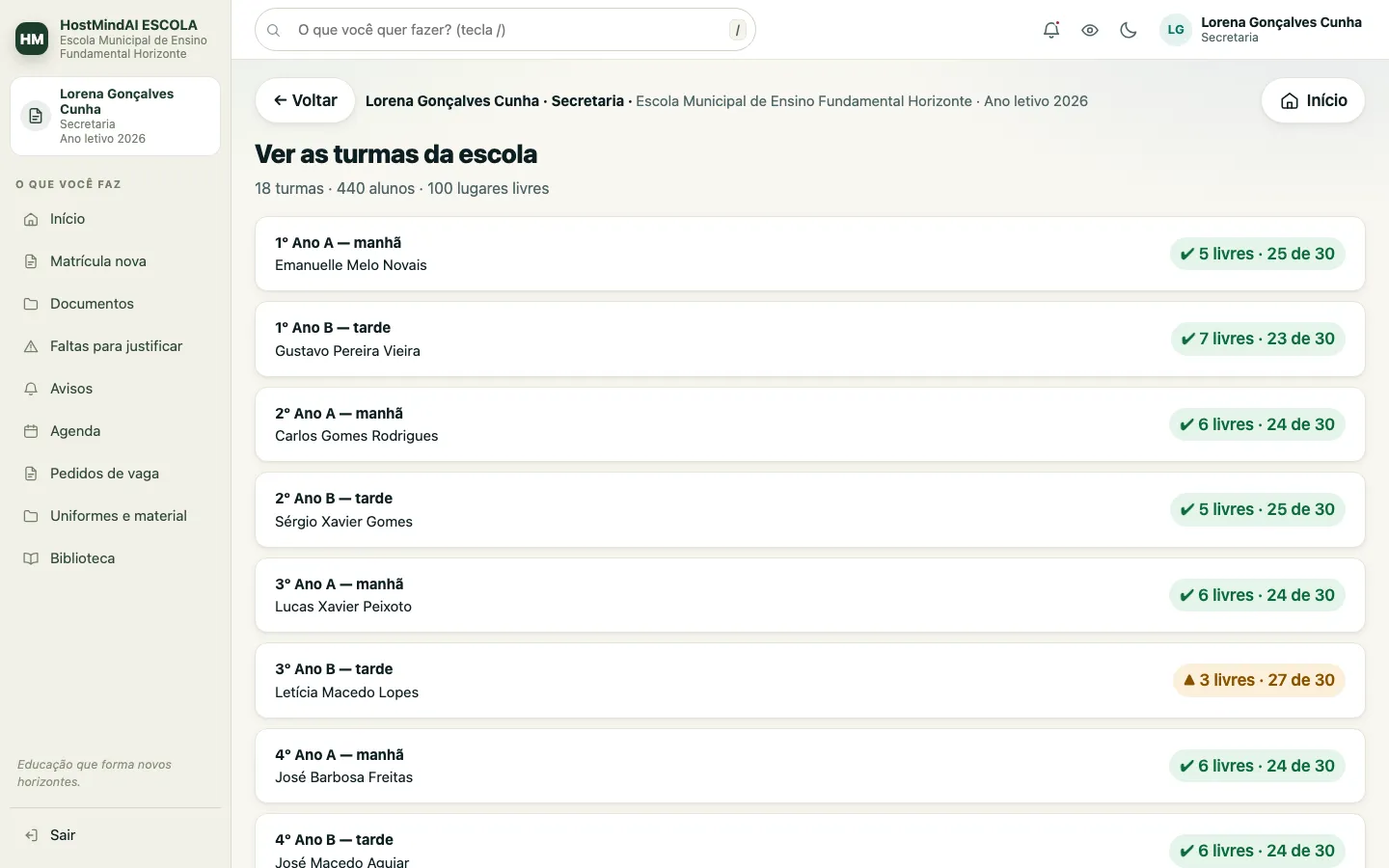The width and height of the screenshot is (1389, 868).
Task: Focus the 'O que você quer fazer?' search field
Action: click(505, 30)
